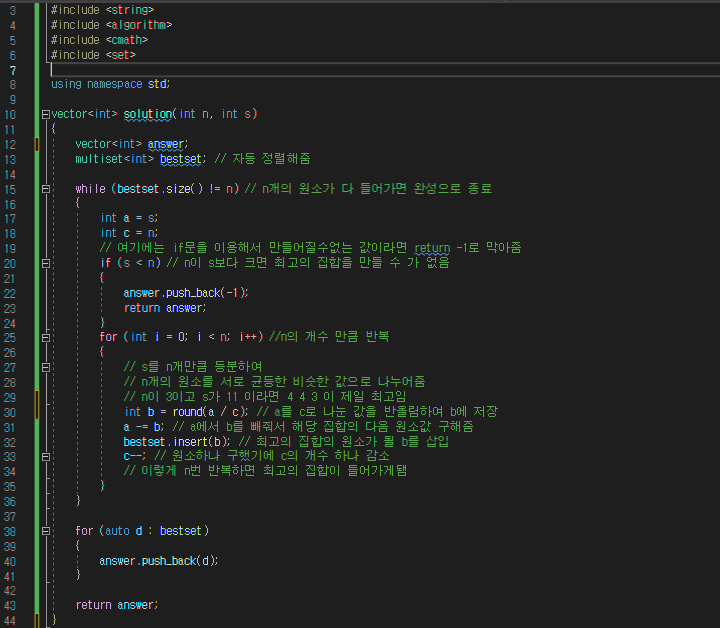Viewport: 720px width, 628px height.
Task: Click the 'solution' function name
Action: 148,114
